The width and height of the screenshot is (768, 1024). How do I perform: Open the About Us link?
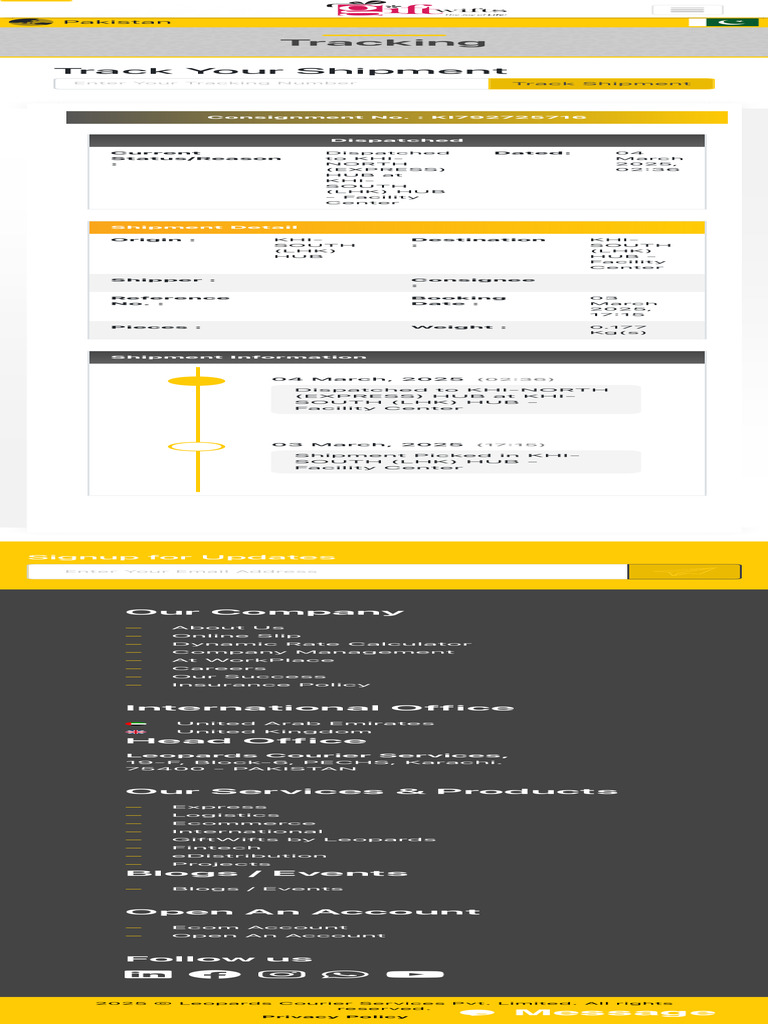click(x=228, y=628)
